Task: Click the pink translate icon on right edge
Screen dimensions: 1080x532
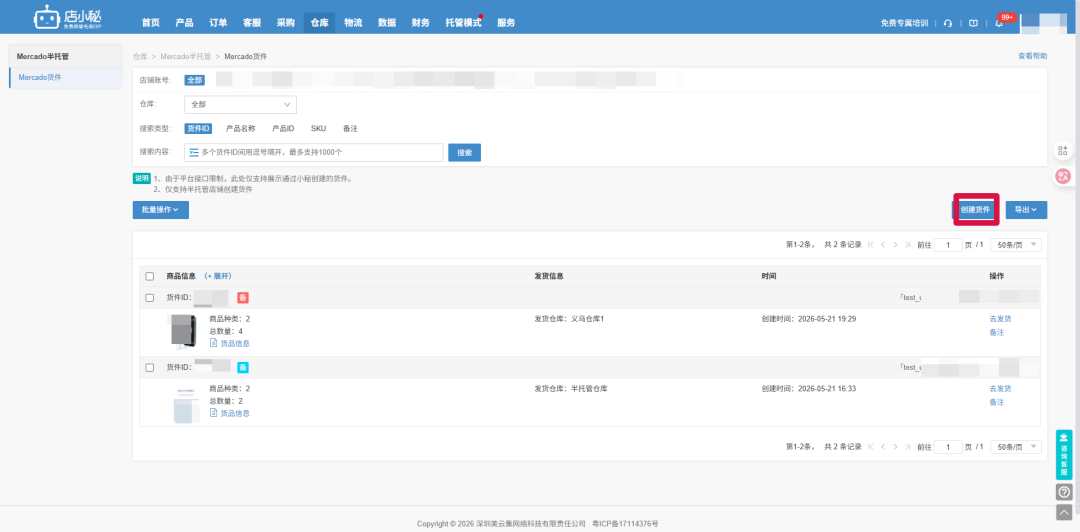Action: [1063, 176]
